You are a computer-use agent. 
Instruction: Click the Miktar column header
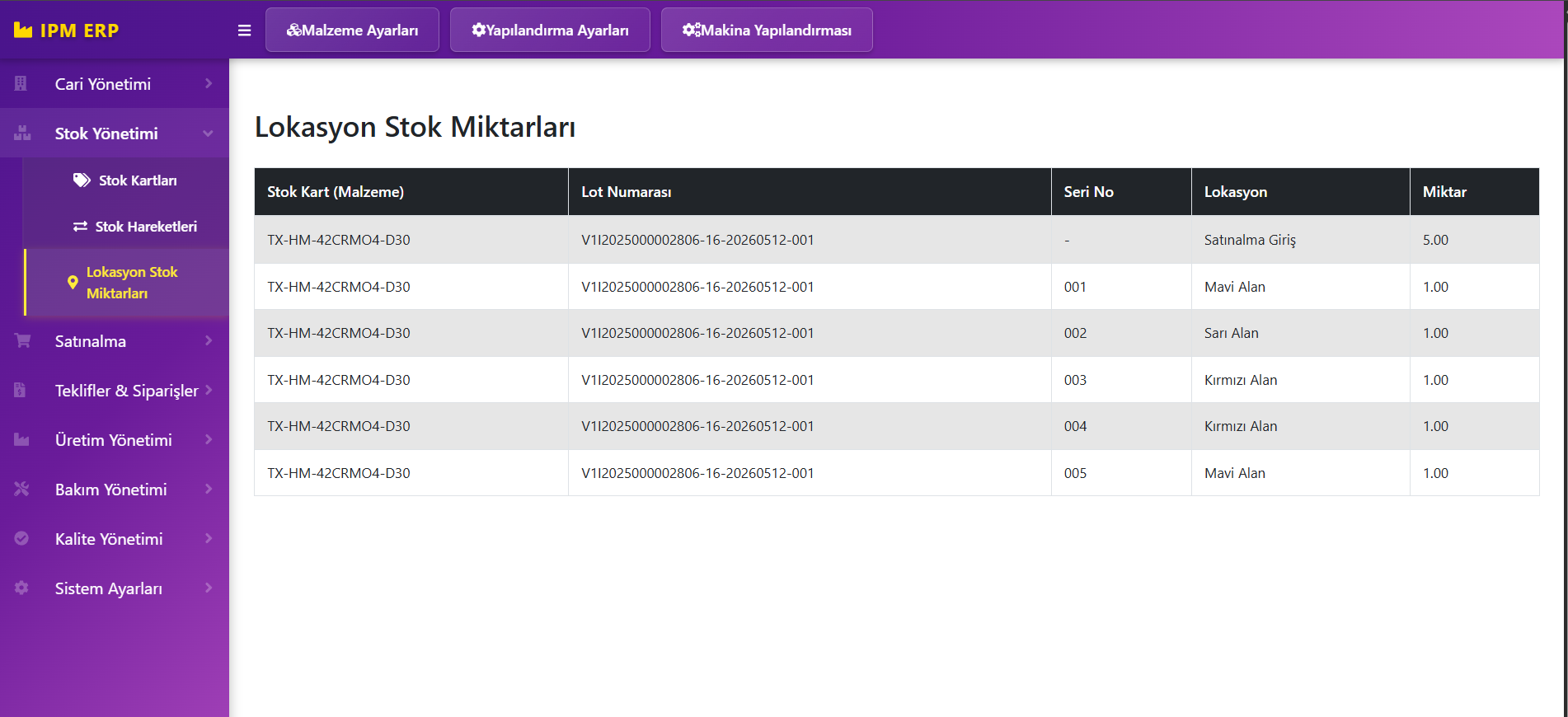(x=1474, y=192)
